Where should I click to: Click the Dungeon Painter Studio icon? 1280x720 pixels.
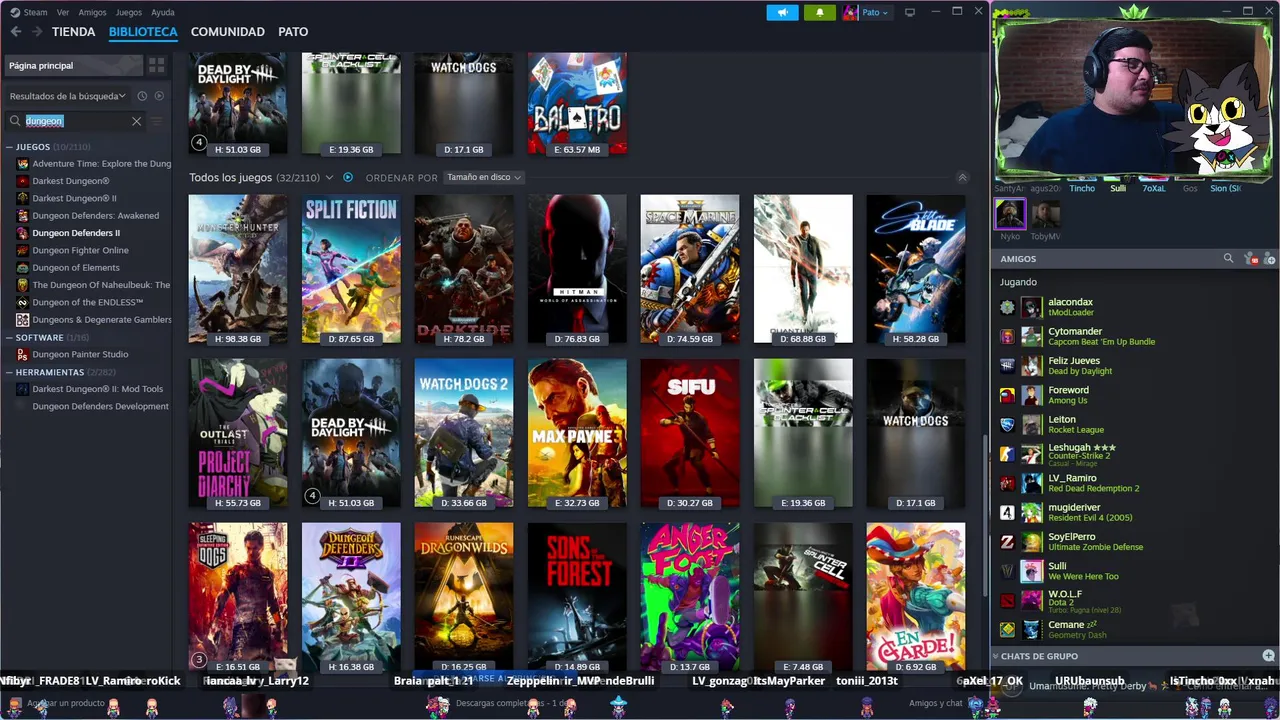tap(23, 354)
